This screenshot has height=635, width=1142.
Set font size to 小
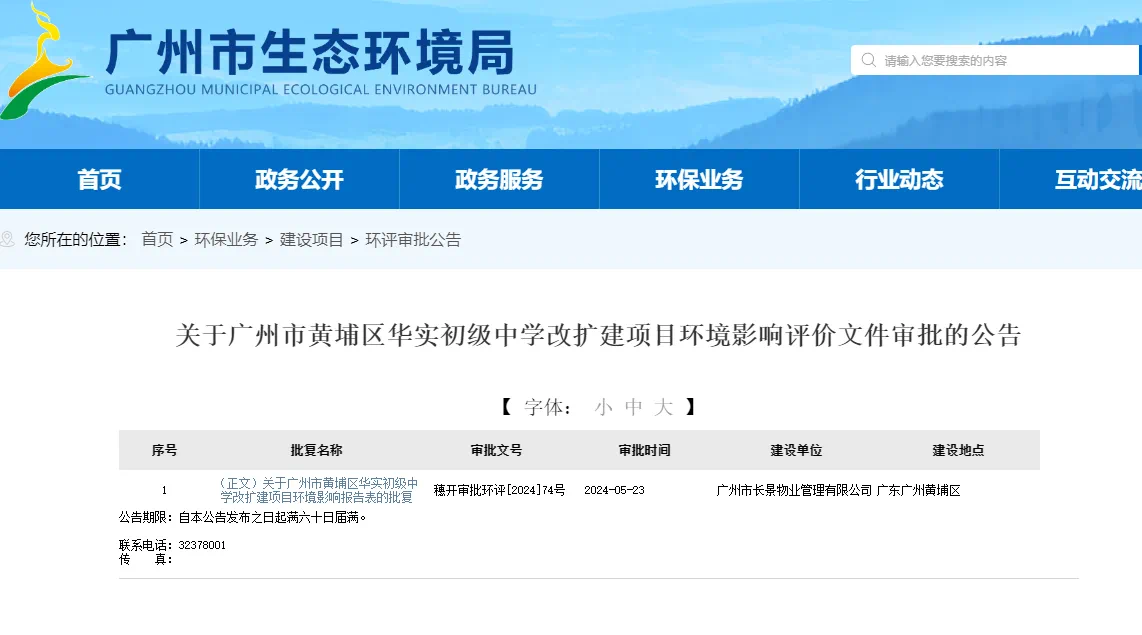click(603, 407)
